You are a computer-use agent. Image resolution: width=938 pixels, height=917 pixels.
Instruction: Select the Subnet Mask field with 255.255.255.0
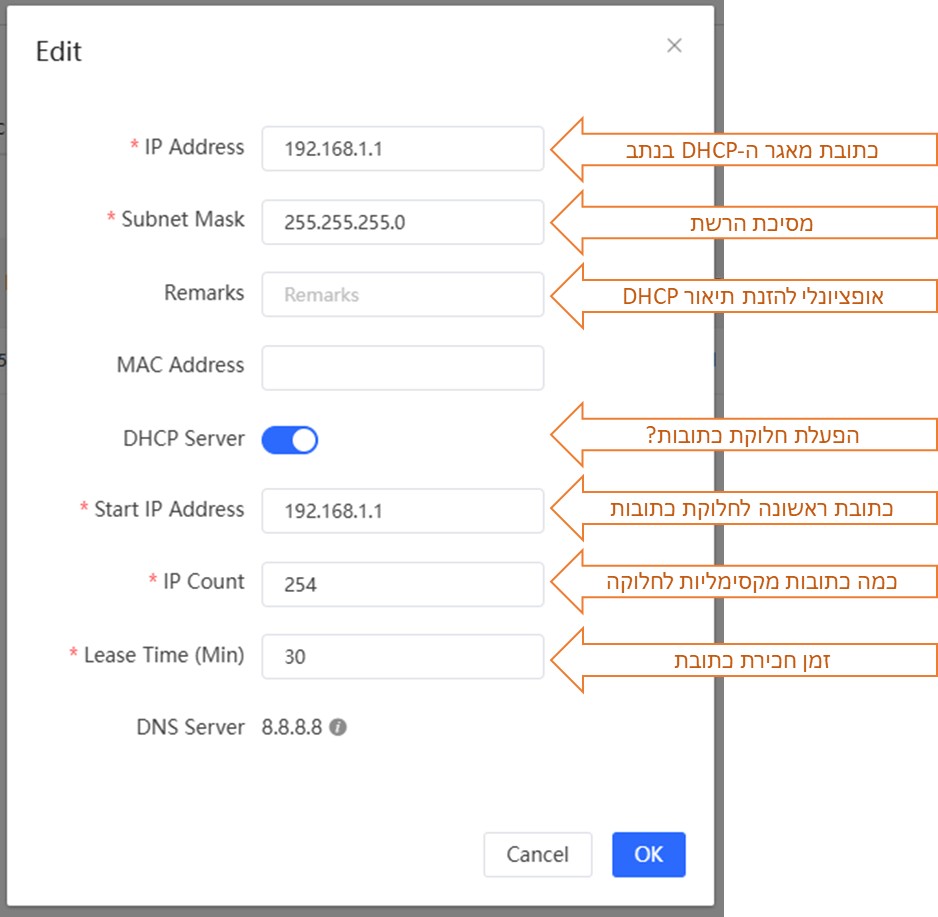click(x=402, y=222)
